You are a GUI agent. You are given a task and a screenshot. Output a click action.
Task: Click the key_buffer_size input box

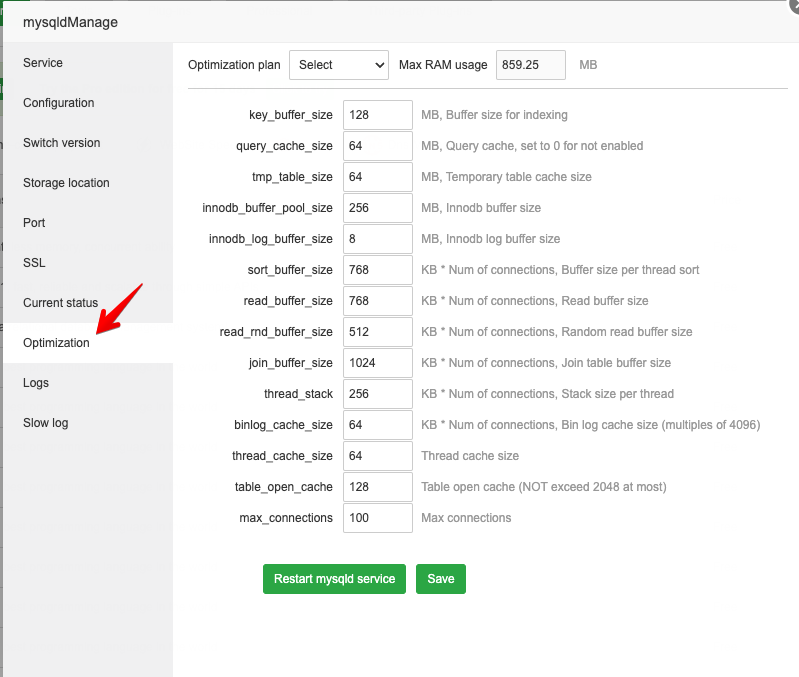[x=377, y=115]
